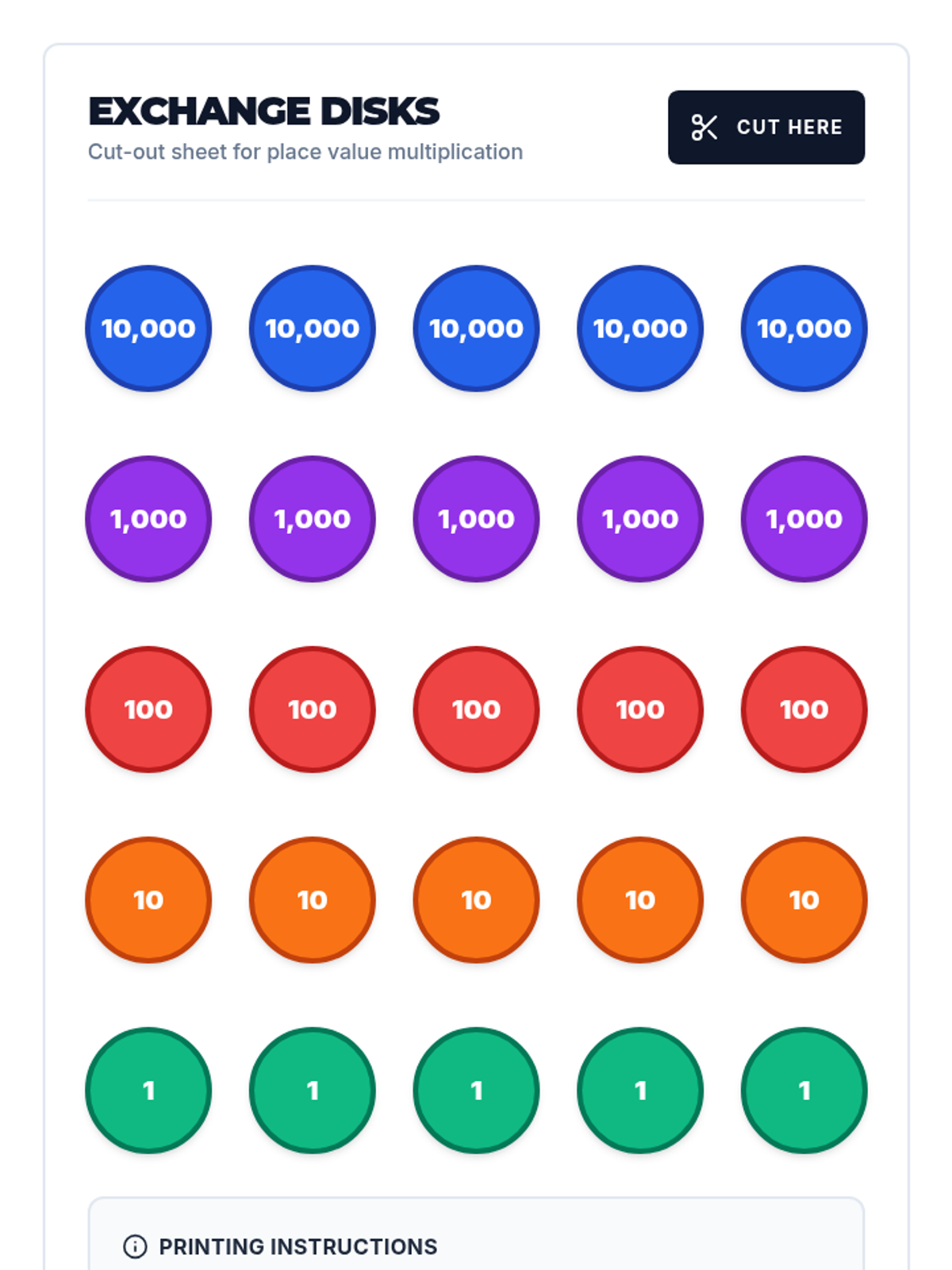This screenshot has width=952, height=1270.
Task: Pick the last red 100 disk
Action: [804, 710]
